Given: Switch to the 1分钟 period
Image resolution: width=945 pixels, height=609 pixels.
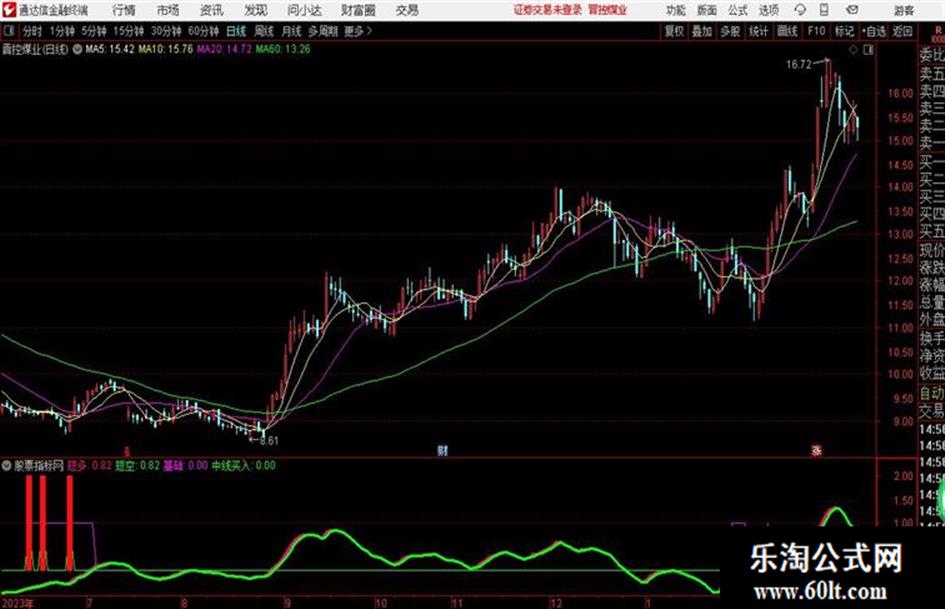Looking at the screenshot, I should (x=62, y=31).
